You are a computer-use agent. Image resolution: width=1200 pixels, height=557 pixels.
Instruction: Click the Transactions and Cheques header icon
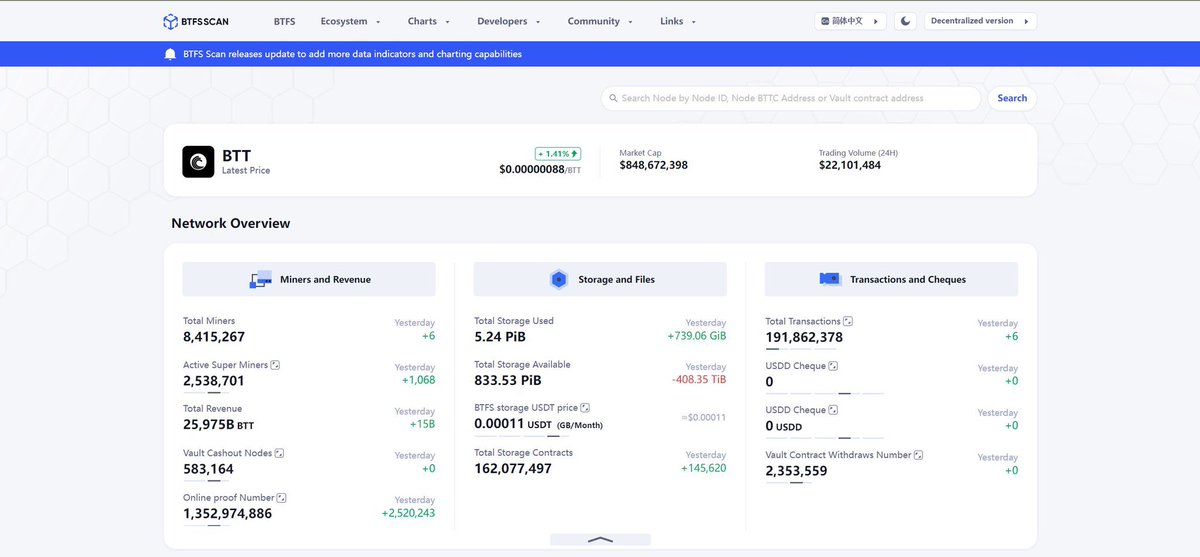(830, 279)
